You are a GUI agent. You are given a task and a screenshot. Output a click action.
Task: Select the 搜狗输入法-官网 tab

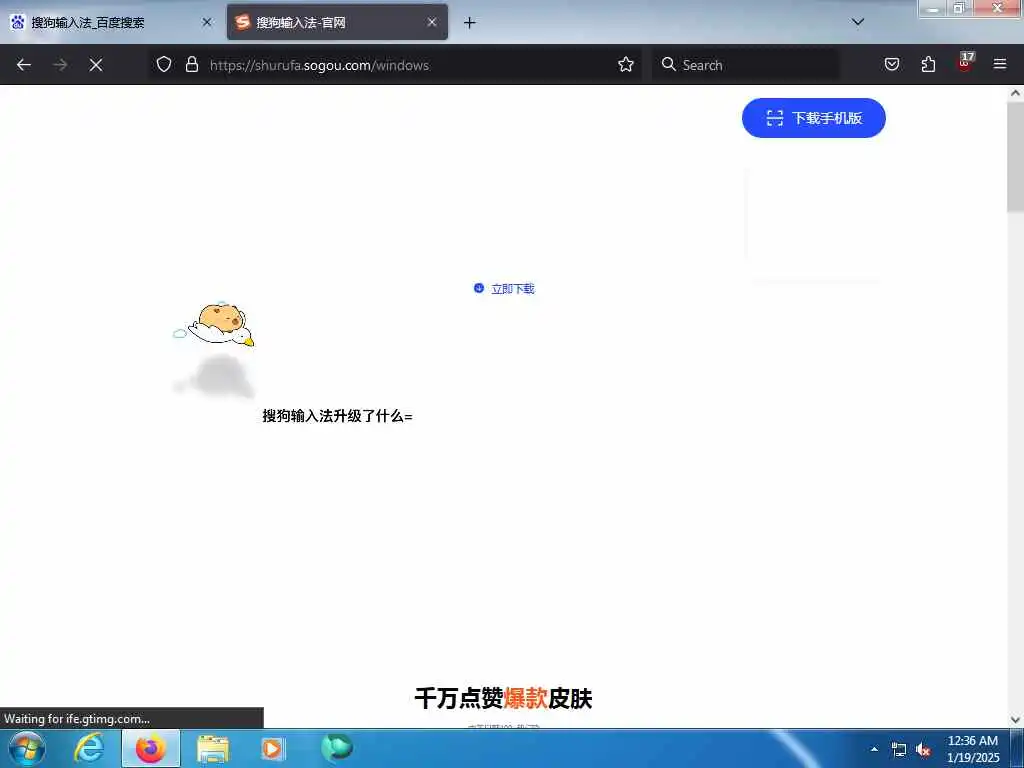337,23
